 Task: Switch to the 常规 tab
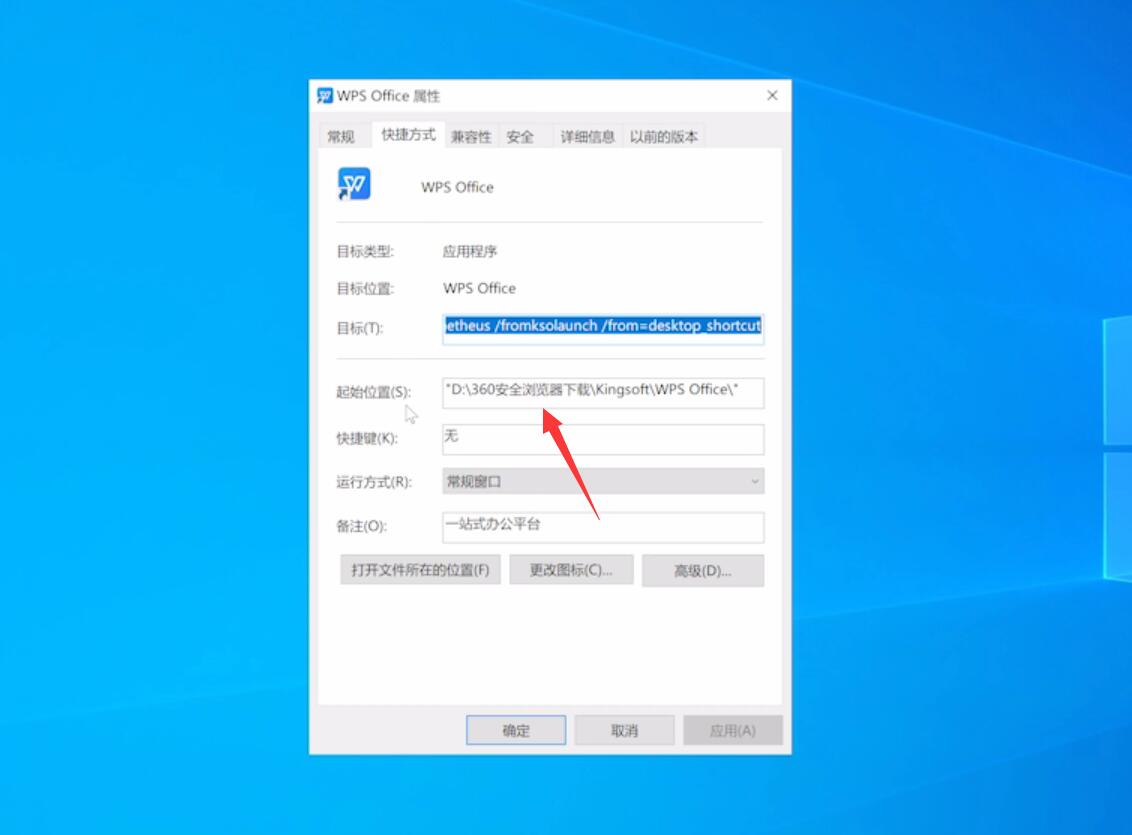click(x=341, y=136)
